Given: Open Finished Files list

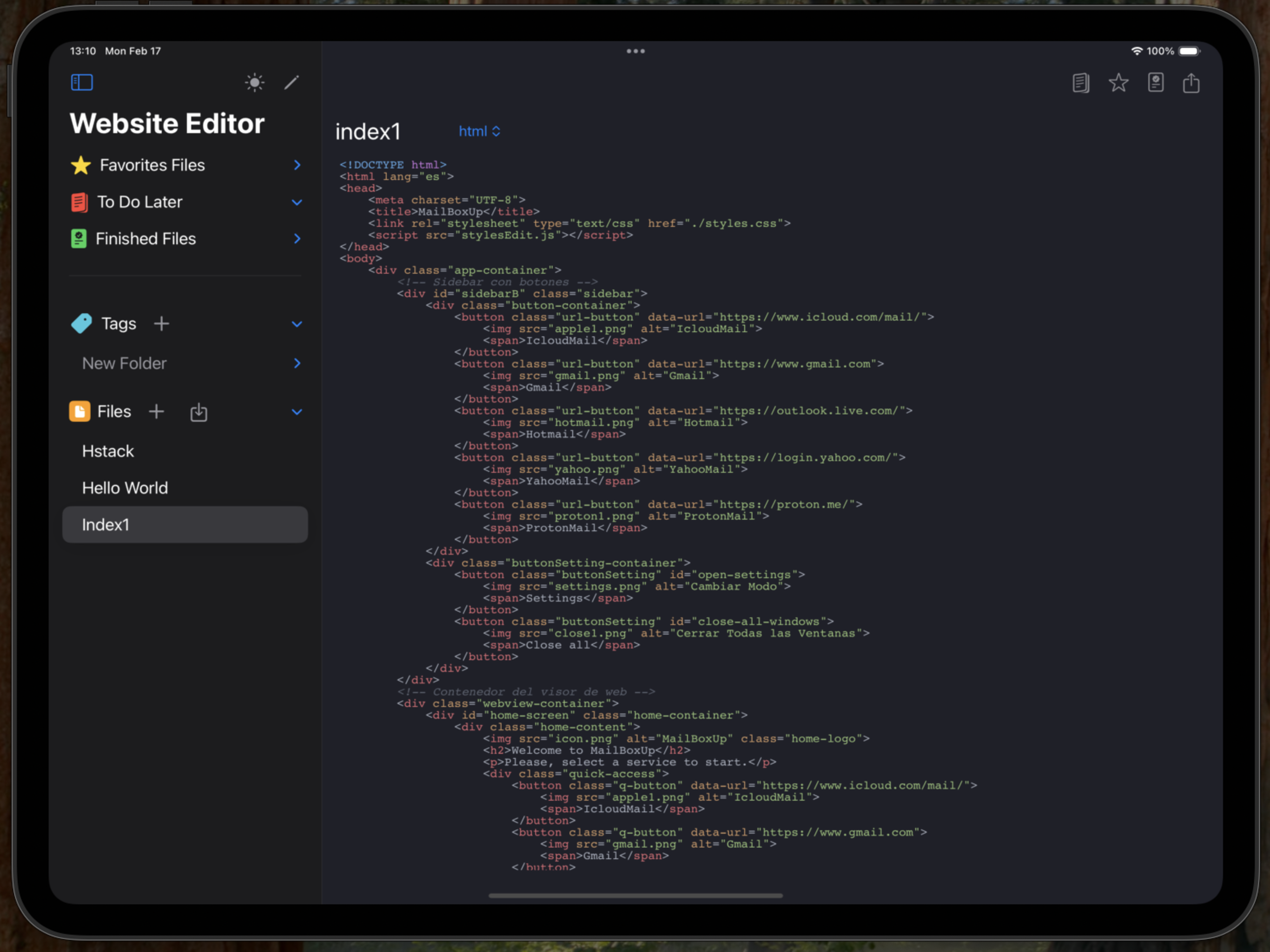Looking at the screenshot, I should tap(146, 239).
